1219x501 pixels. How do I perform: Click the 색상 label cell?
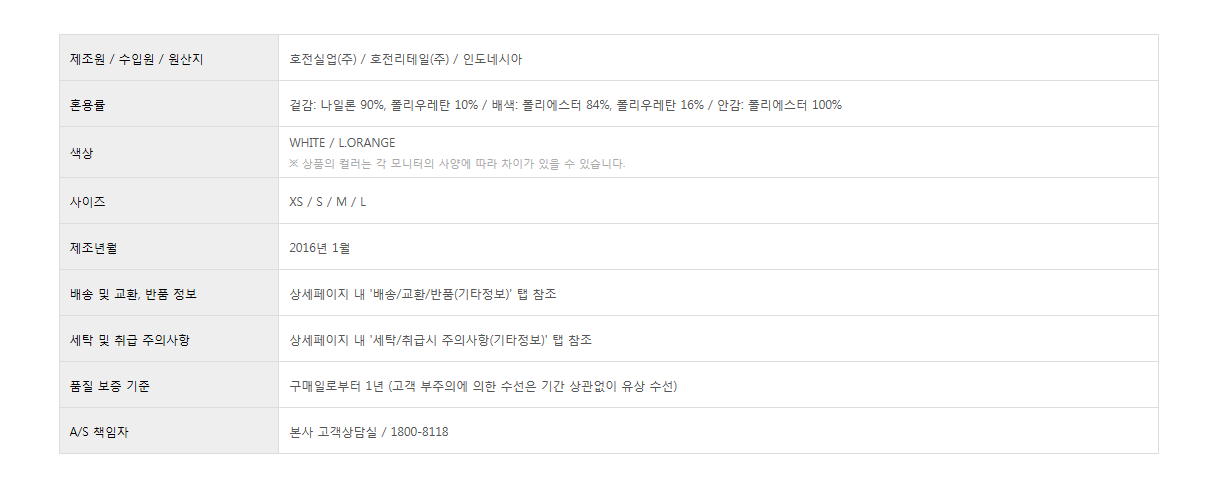[x=82, y=153]
